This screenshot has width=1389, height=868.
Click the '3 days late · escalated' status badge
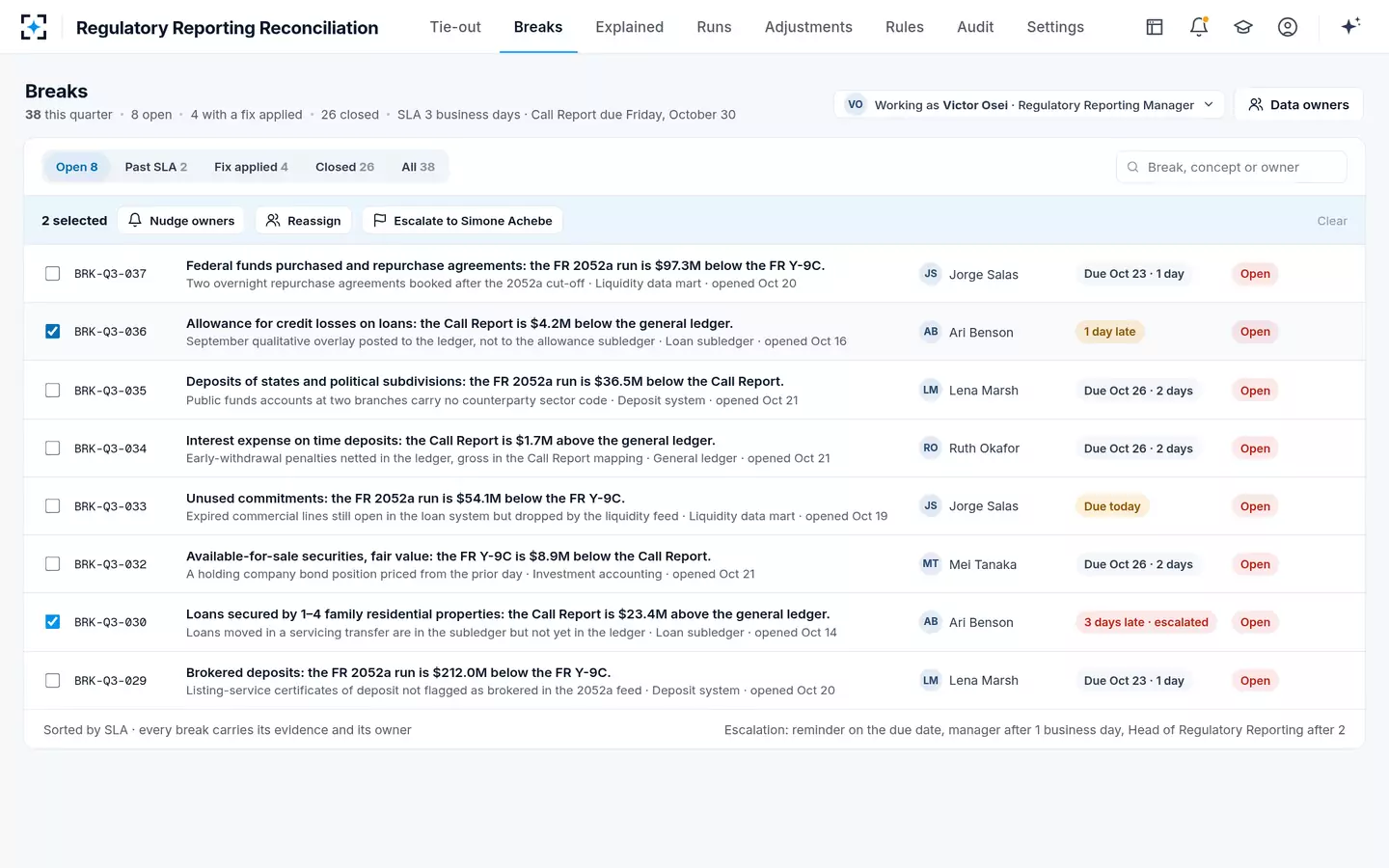coord(1146,622)
